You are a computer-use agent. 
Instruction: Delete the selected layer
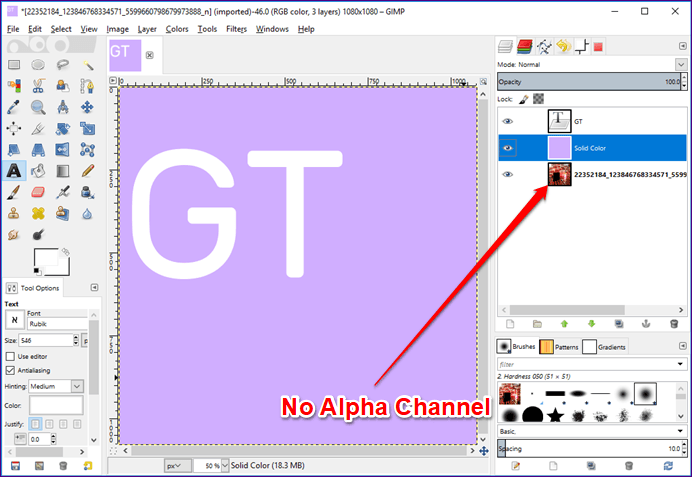click(x=673, y=324)
